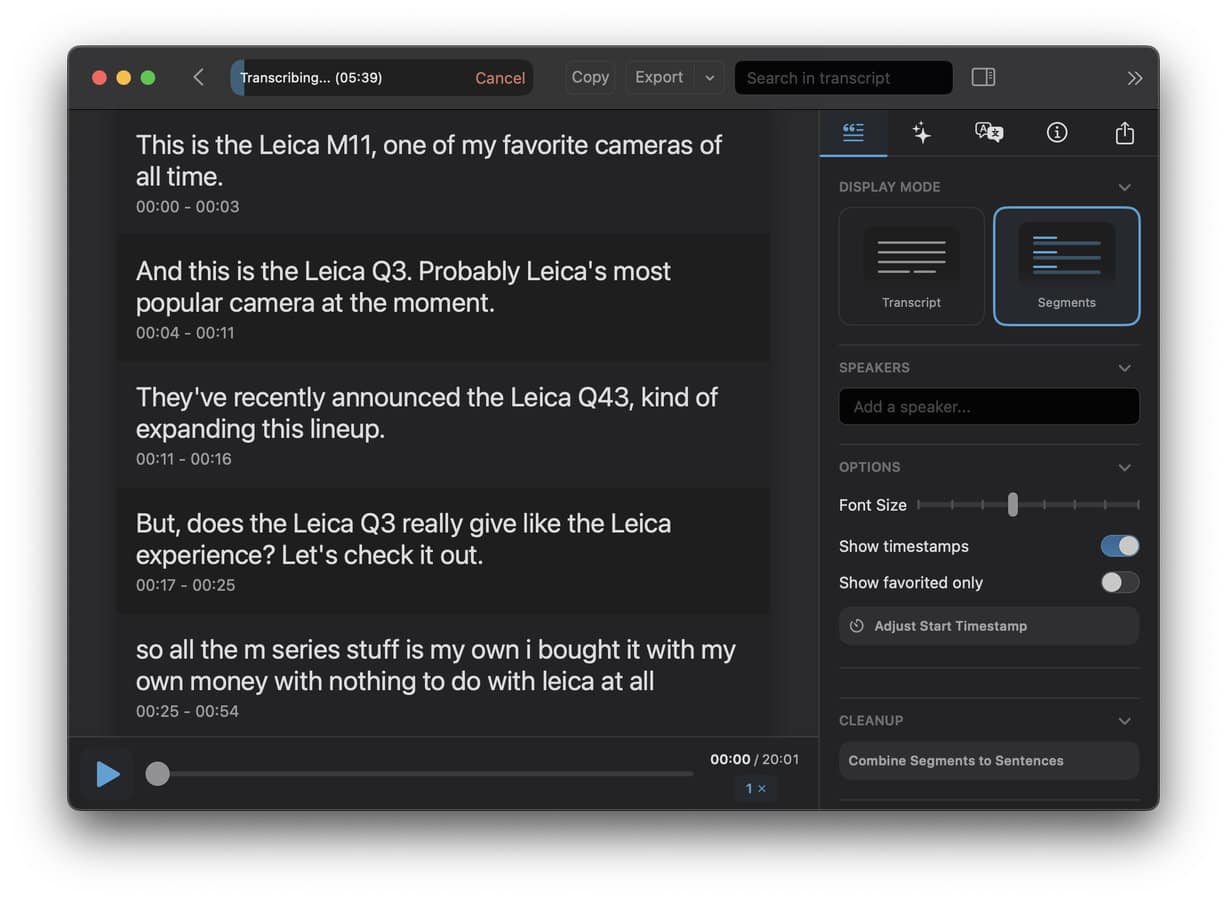Screen dimensions: 1227x900
Task: Open the translation tab icon
Action: click(988, 133)
